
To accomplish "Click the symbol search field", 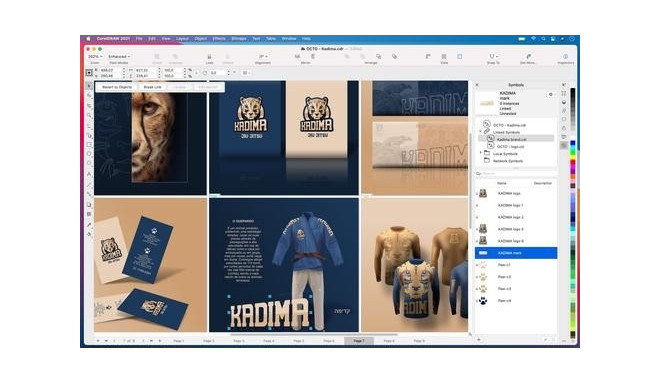I will [x=516, y=173].
